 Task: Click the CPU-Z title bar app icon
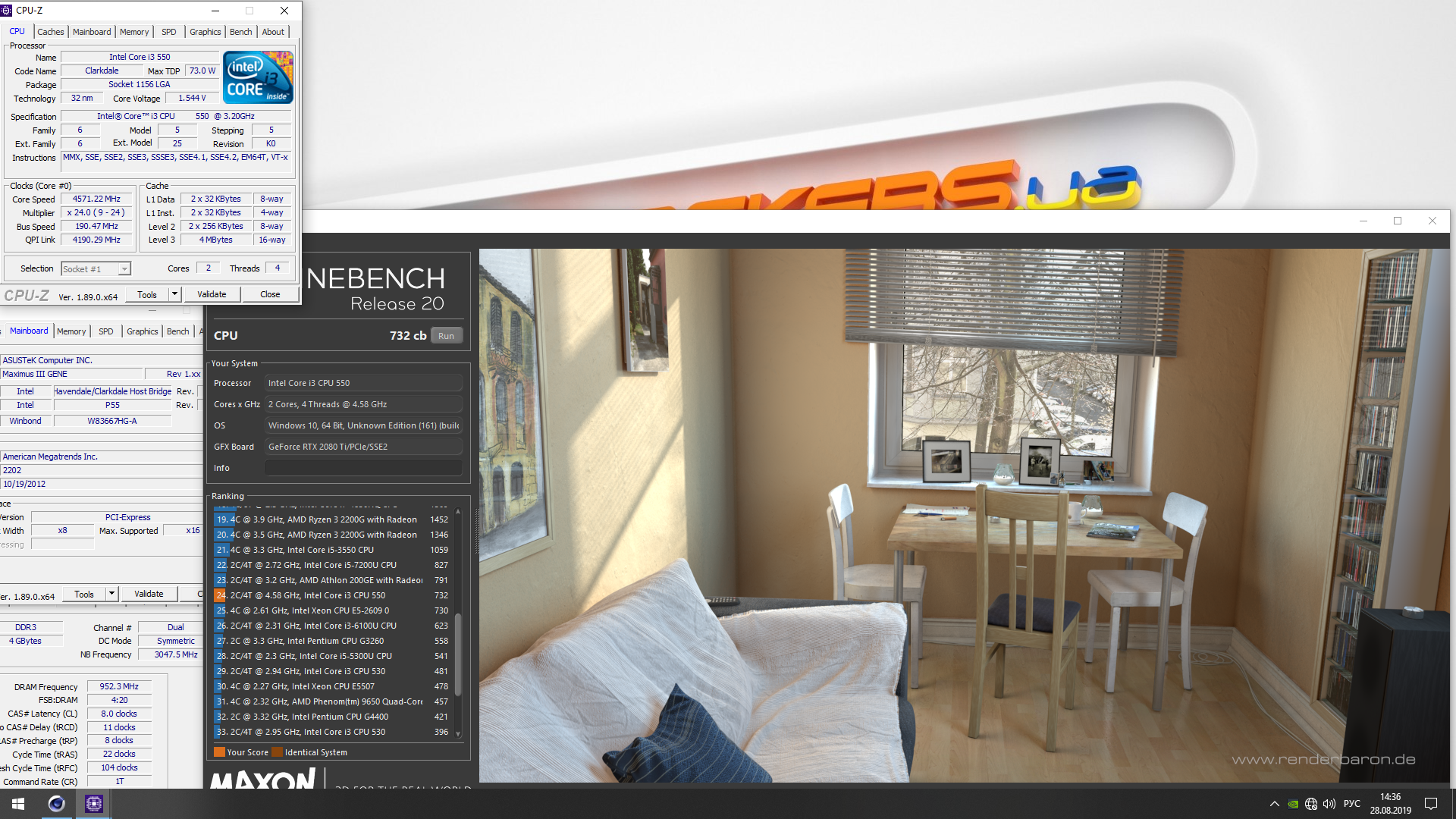tap(7, 11)
